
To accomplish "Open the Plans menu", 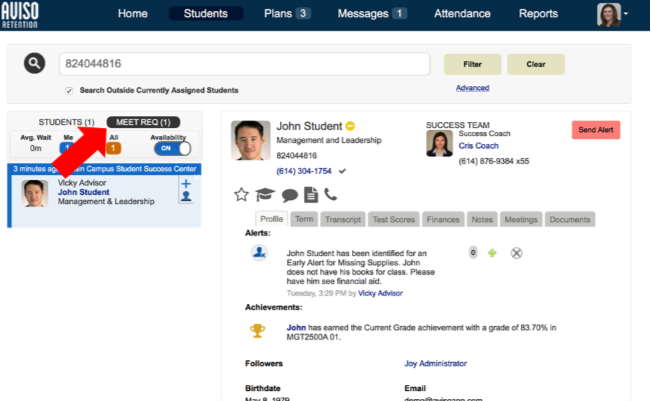I will coord(287,13).
